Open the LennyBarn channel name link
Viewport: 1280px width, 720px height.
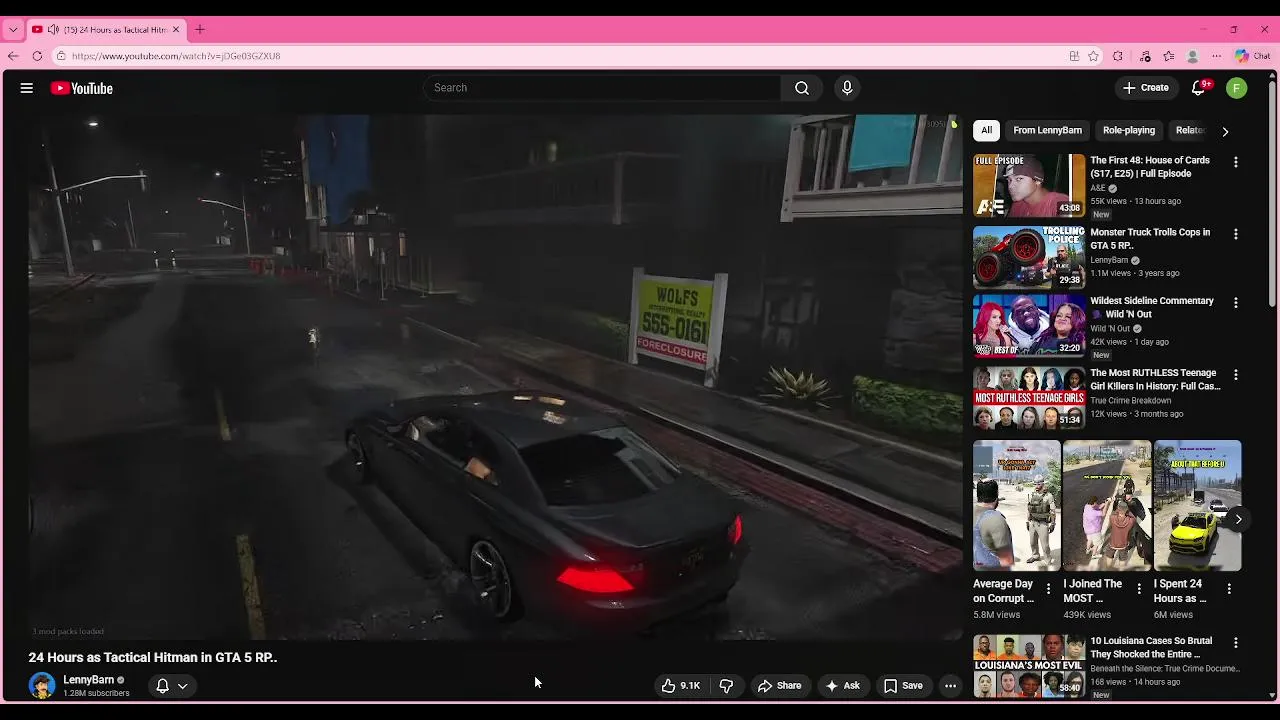[x=89, y=680]
